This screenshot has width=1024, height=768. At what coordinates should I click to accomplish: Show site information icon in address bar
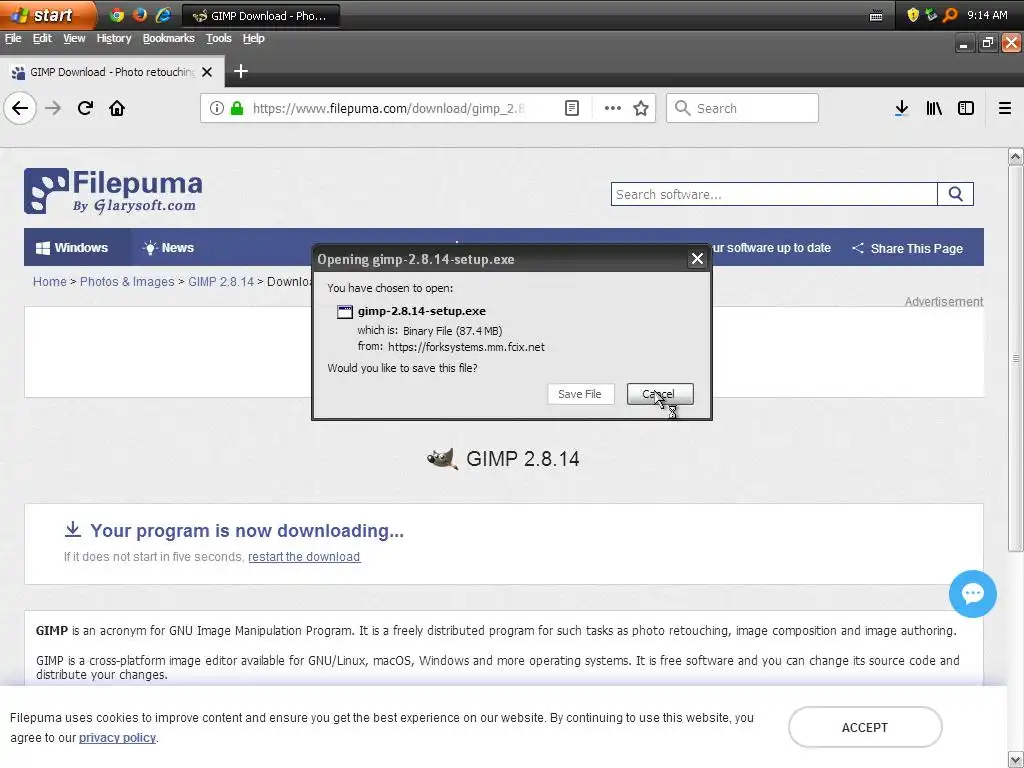[217, 108]
